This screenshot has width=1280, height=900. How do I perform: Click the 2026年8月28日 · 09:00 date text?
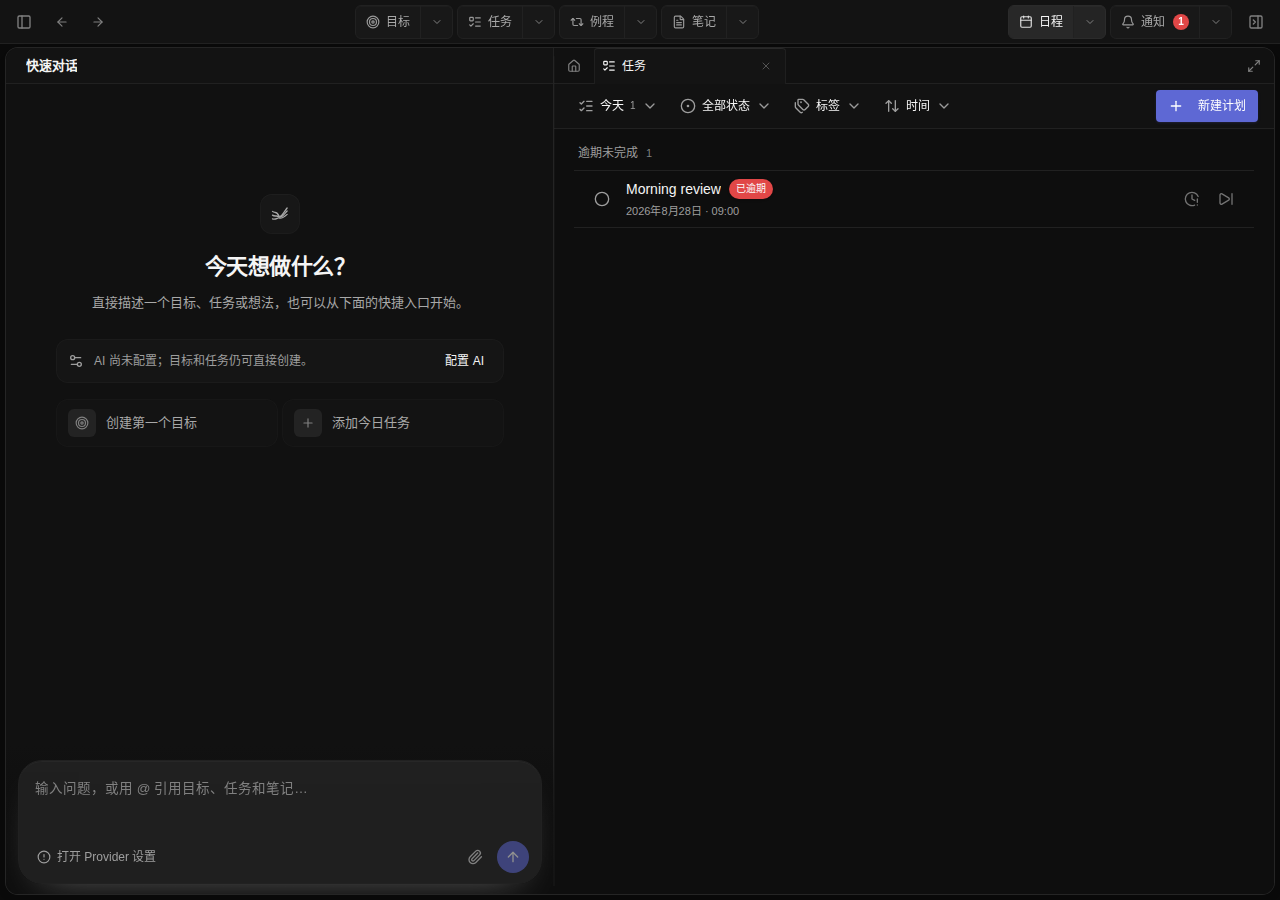click(682, 212)
